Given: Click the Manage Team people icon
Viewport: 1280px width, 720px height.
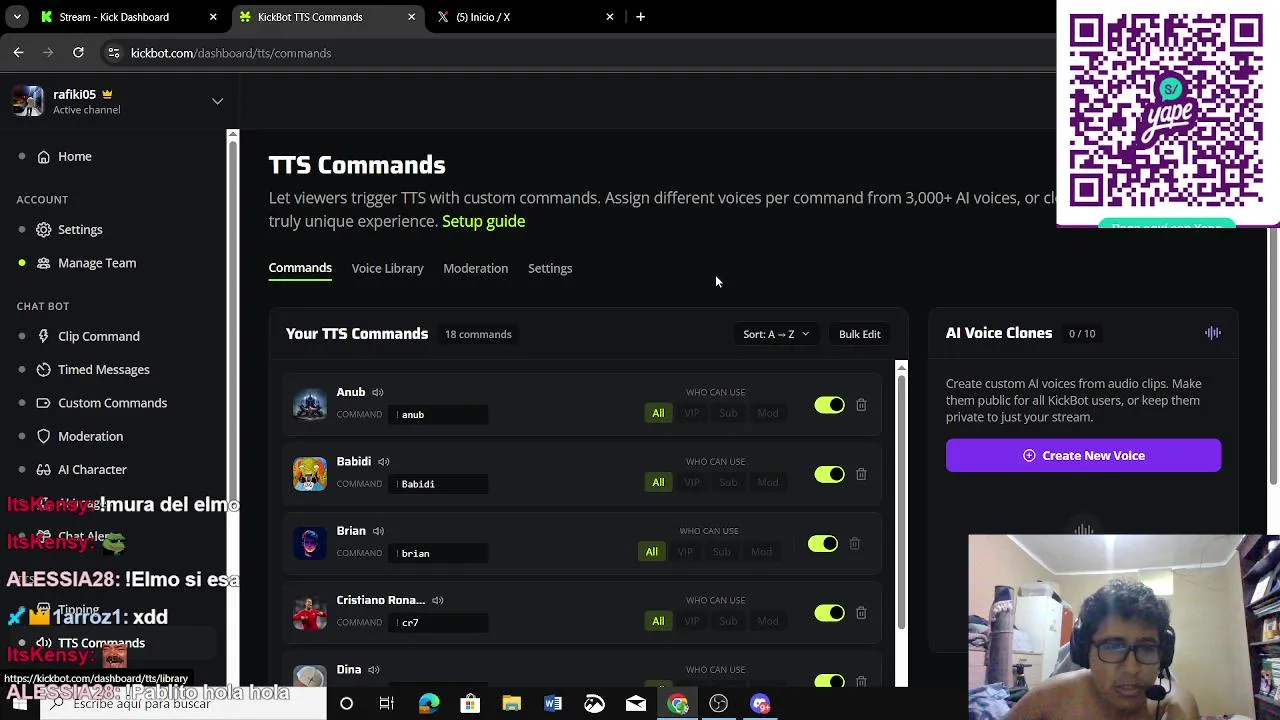Looking at the screenshot, I should [44, 263].
